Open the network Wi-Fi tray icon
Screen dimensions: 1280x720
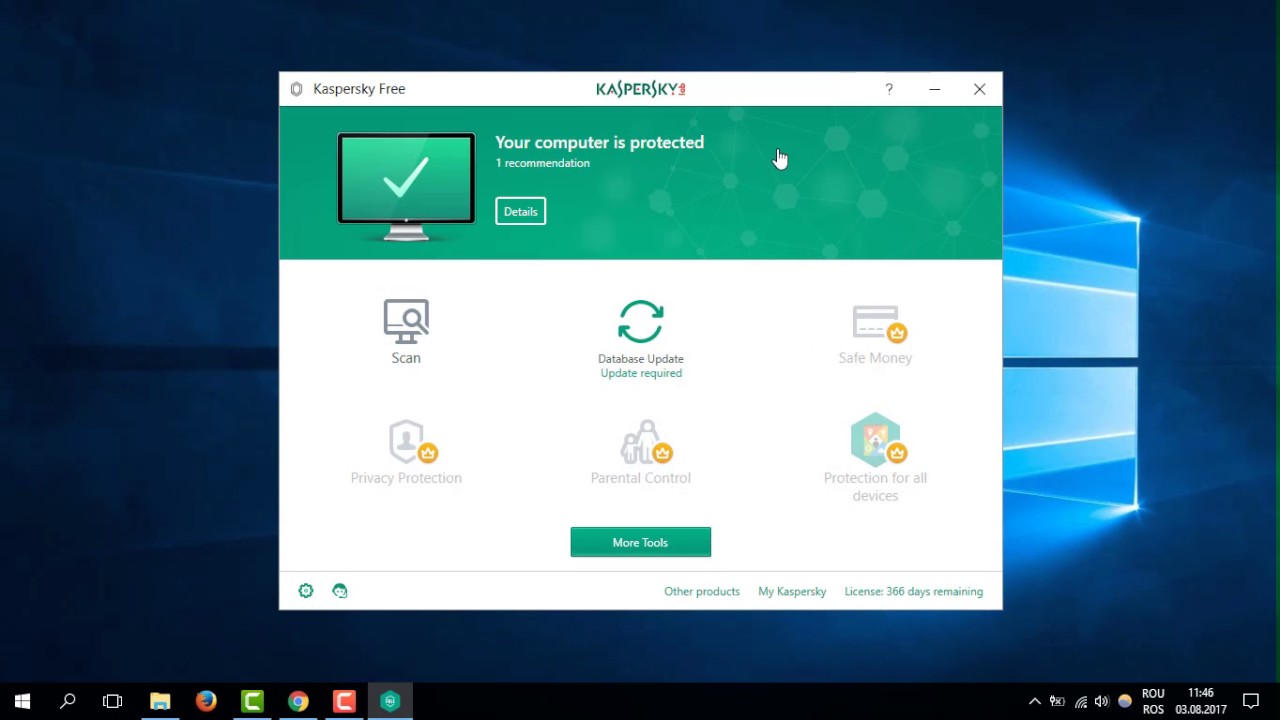(x=1081, y=701)
